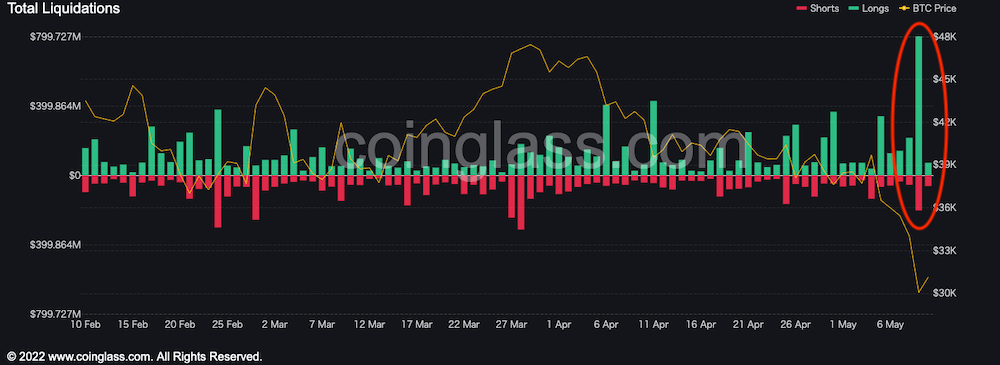
Task: Click the 22 Mar date label
Action: [463, 325]
